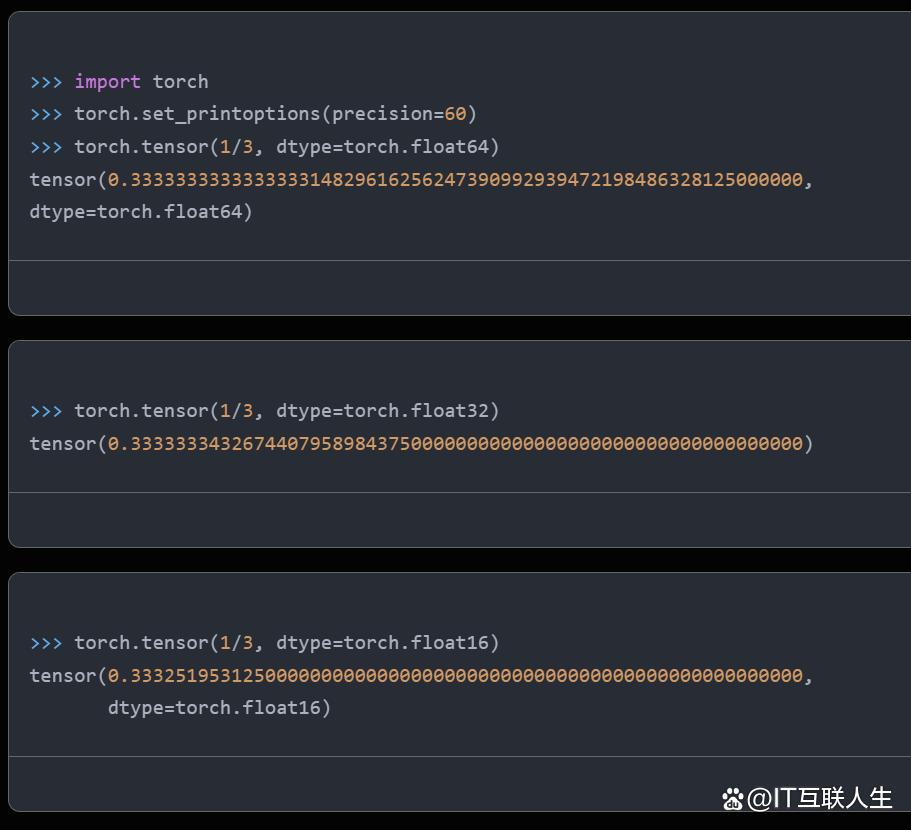Screen dimensions: 911x830
Task: Click the empty footer of the float32 block
Action: click(460, 520)
